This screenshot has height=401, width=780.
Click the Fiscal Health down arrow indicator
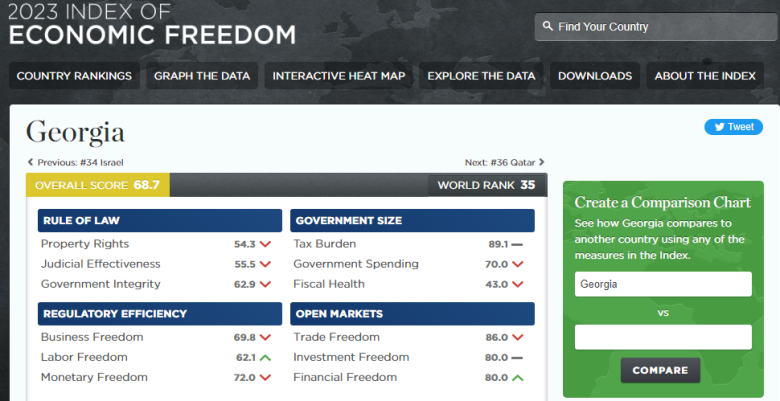click(518, 284)
